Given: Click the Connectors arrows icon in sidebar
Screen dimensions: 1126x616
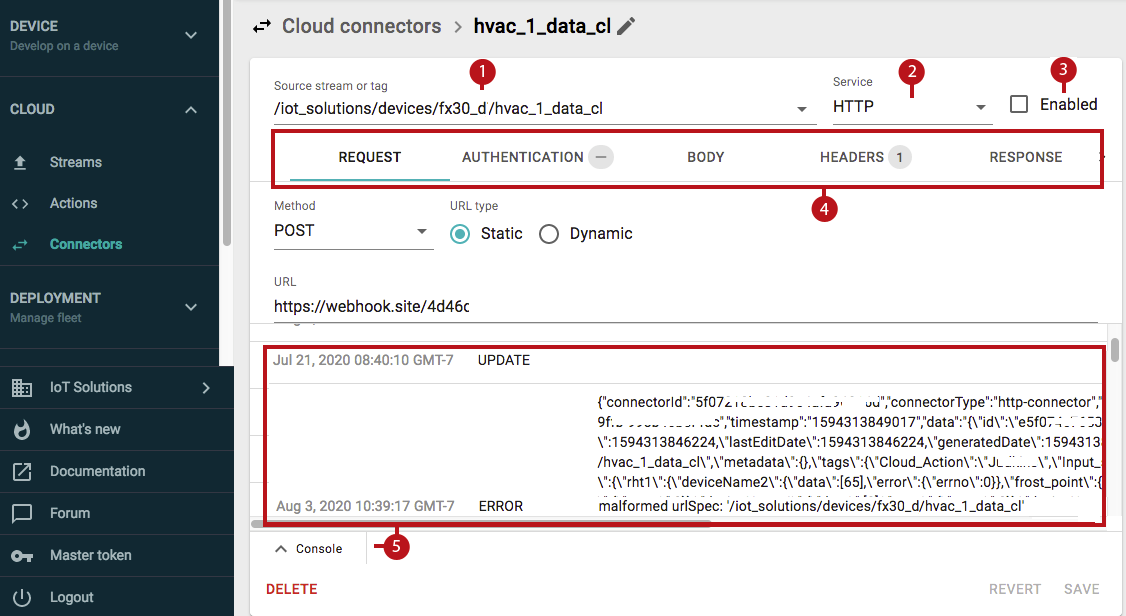Looking at the screenshot, I should [x=20, y=245].
